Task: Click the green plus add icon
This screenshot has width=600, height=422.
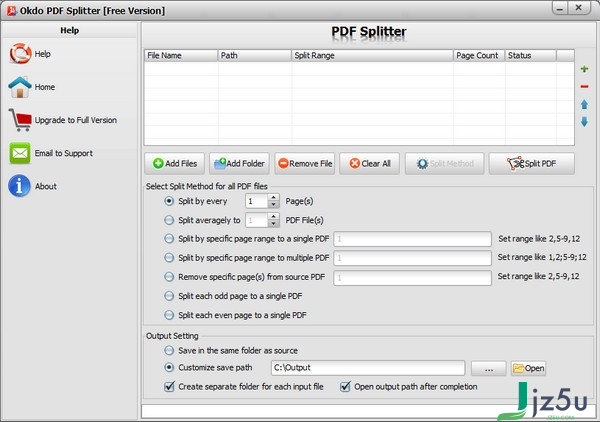Action: pos(584,69)
